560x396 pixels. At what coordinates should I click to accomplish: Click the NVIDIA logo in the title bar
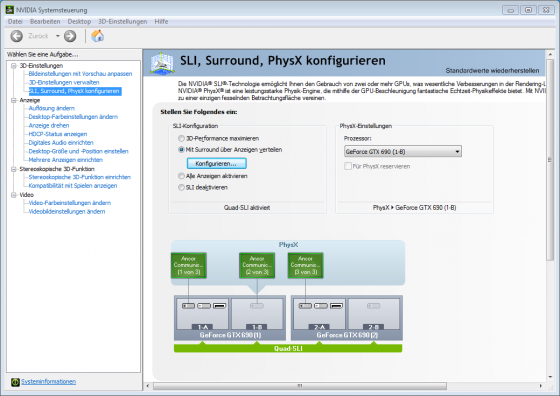click(x=10, y=10)
